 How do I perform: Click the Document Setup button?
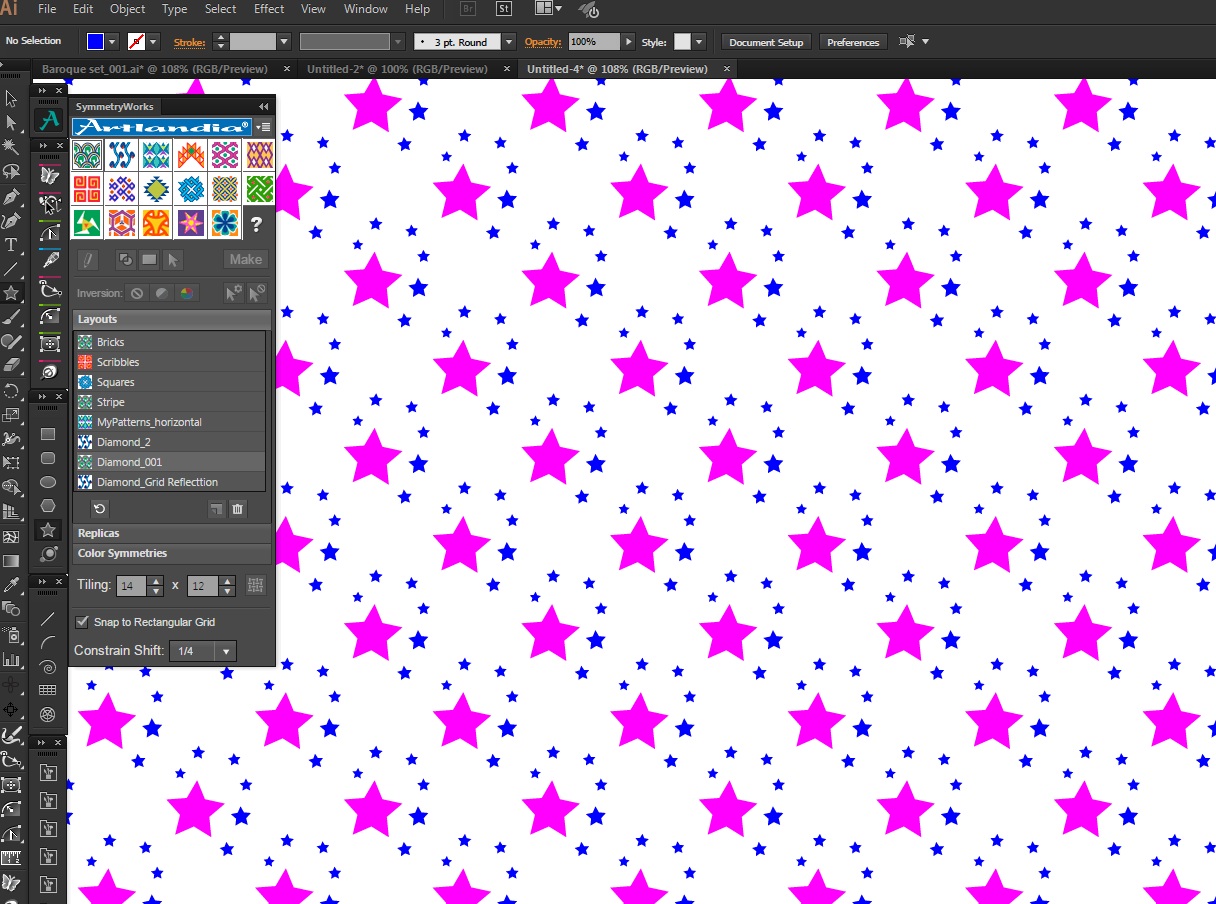point(766,42)
